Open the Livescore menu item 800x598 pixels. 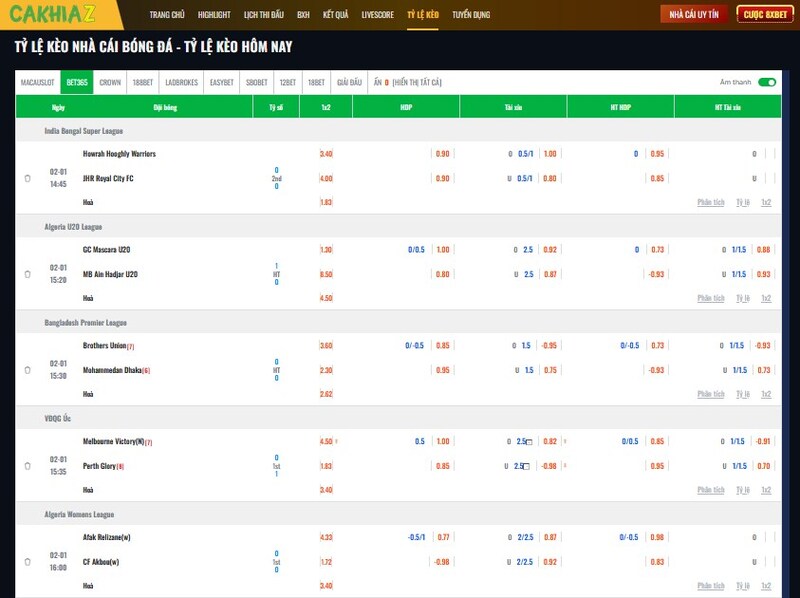pos(377,15)
